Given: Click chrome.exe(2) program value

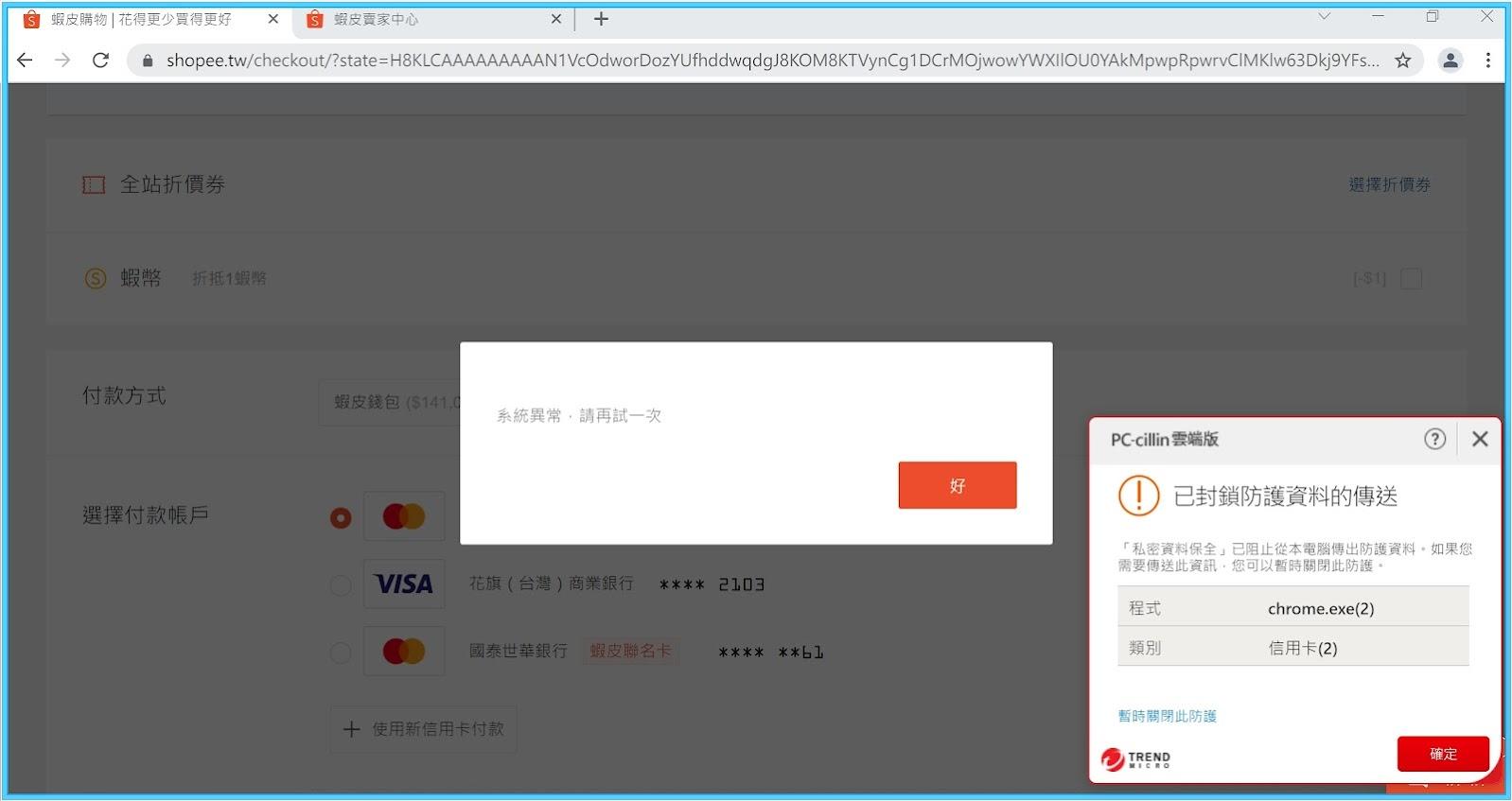Looking at the screenshot, I should coord(1321,609).
